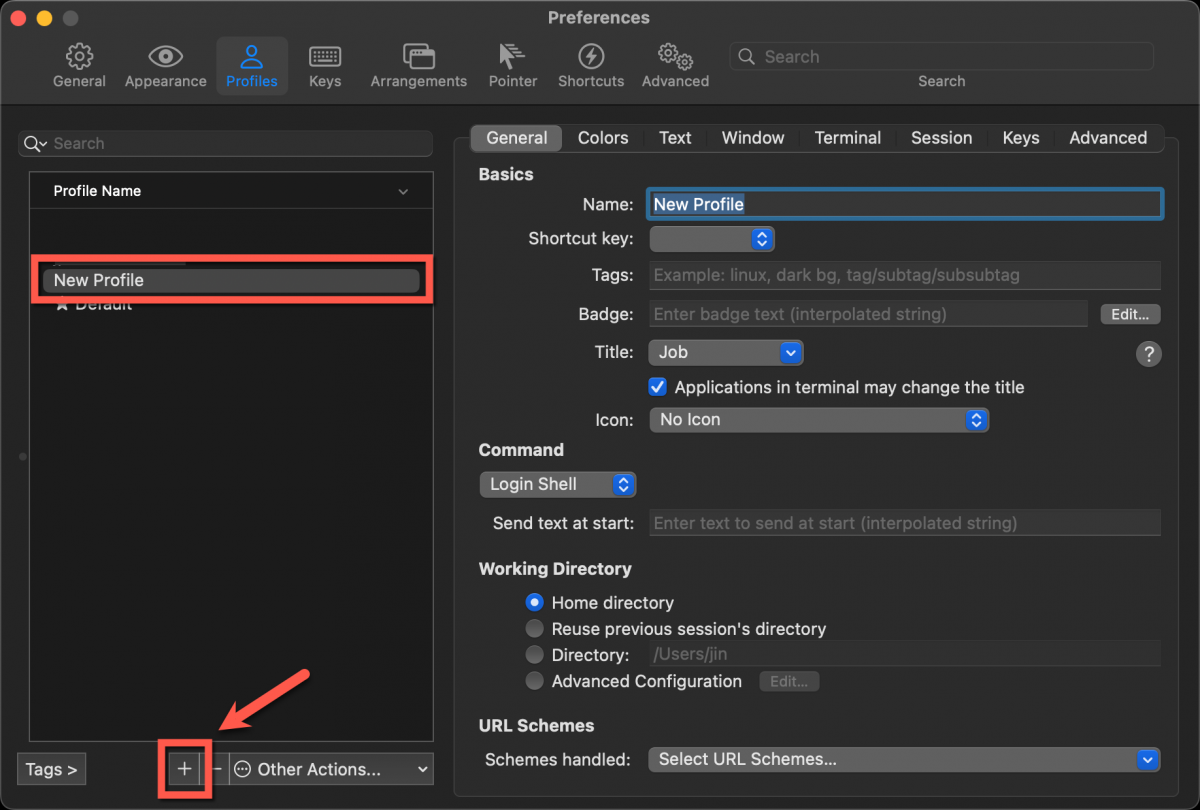Click the minus button to remove profile

217,769
